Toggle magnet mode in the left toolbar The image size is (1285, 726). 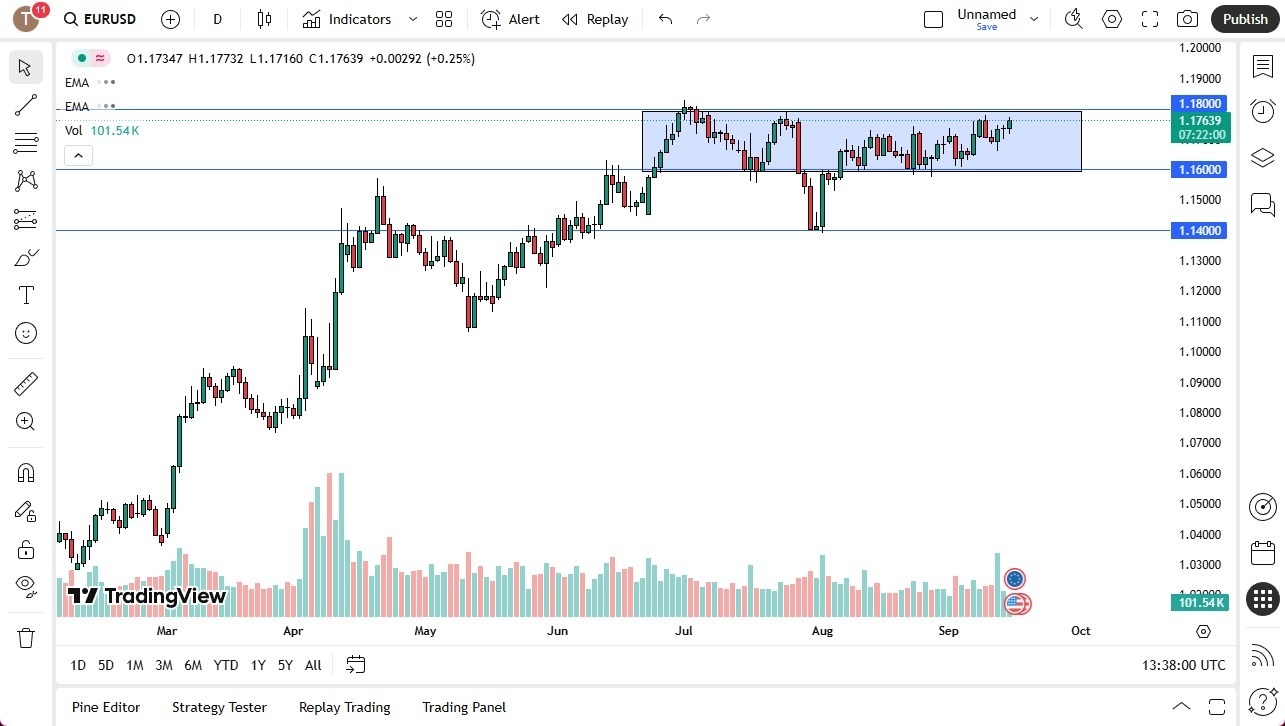click(x=25, y=472)
